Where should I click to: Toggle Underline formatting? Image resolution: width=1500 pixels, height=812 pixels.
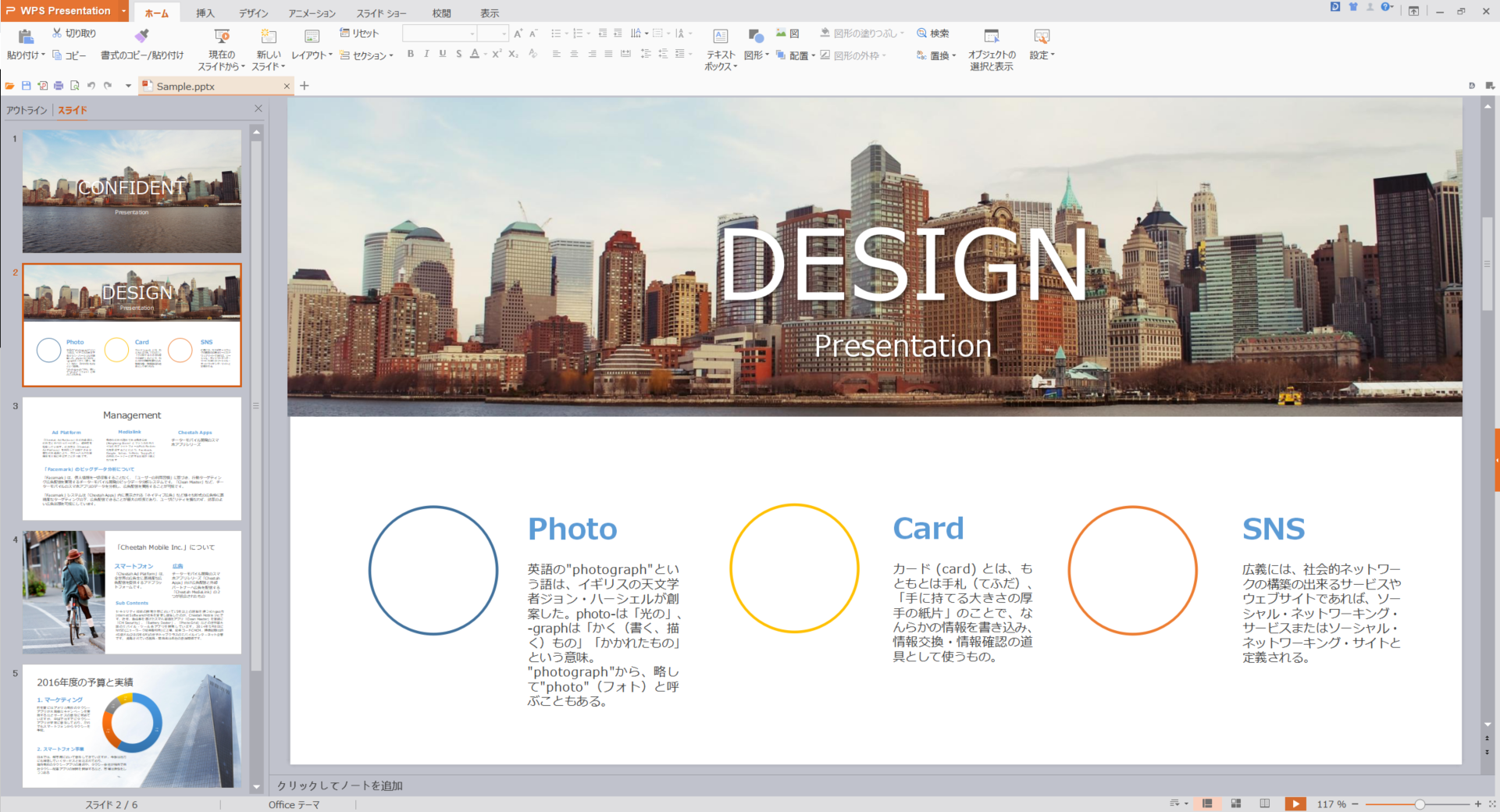443,54
